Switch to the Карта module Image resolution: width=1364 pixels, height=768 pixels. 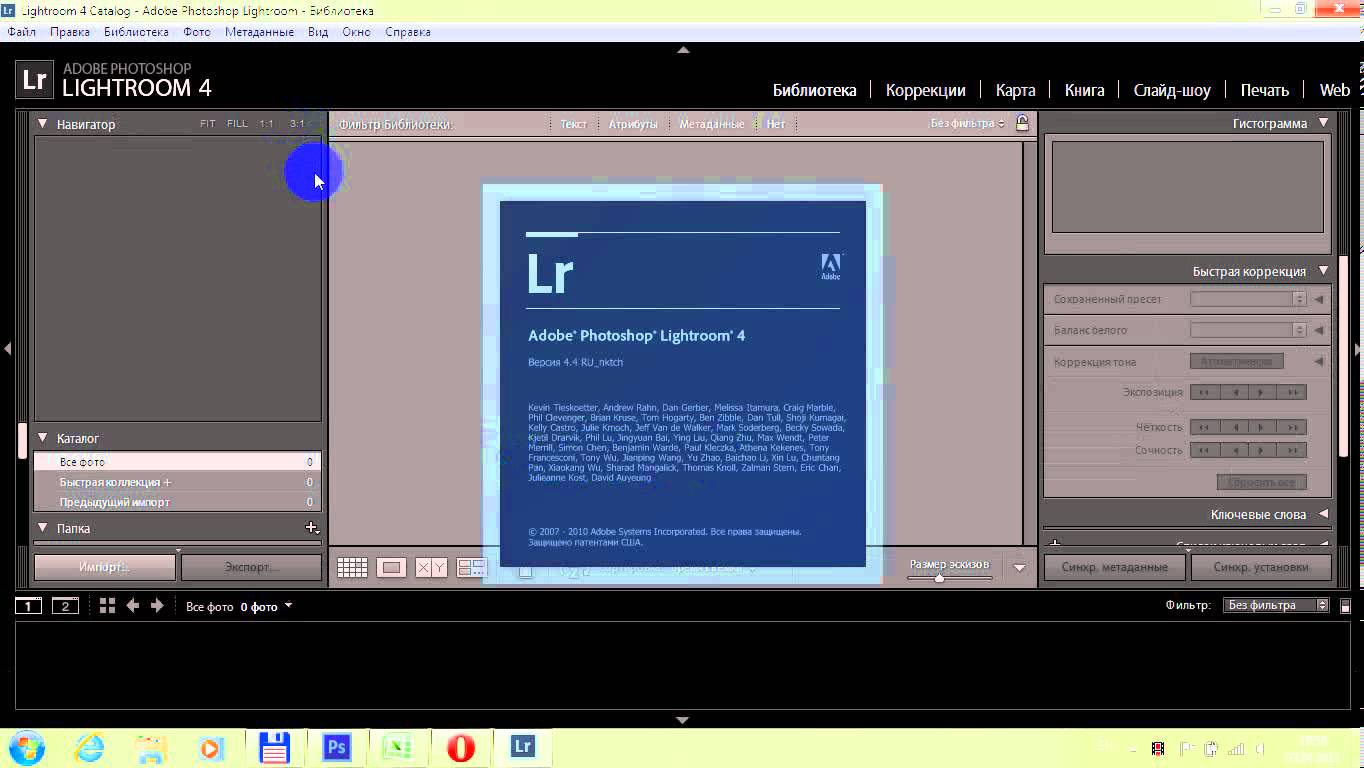pos(1015,90)
